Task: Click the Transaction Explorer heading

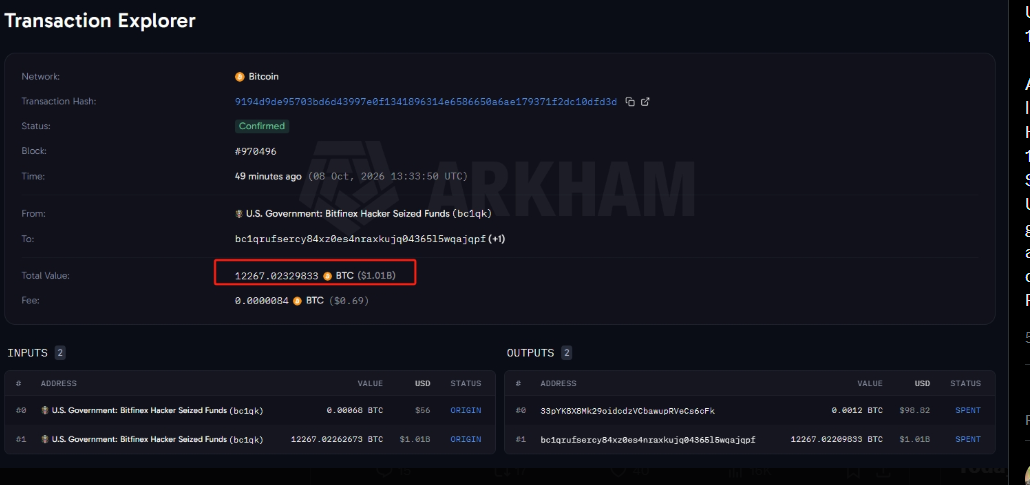Action: [x=100, y=20]
